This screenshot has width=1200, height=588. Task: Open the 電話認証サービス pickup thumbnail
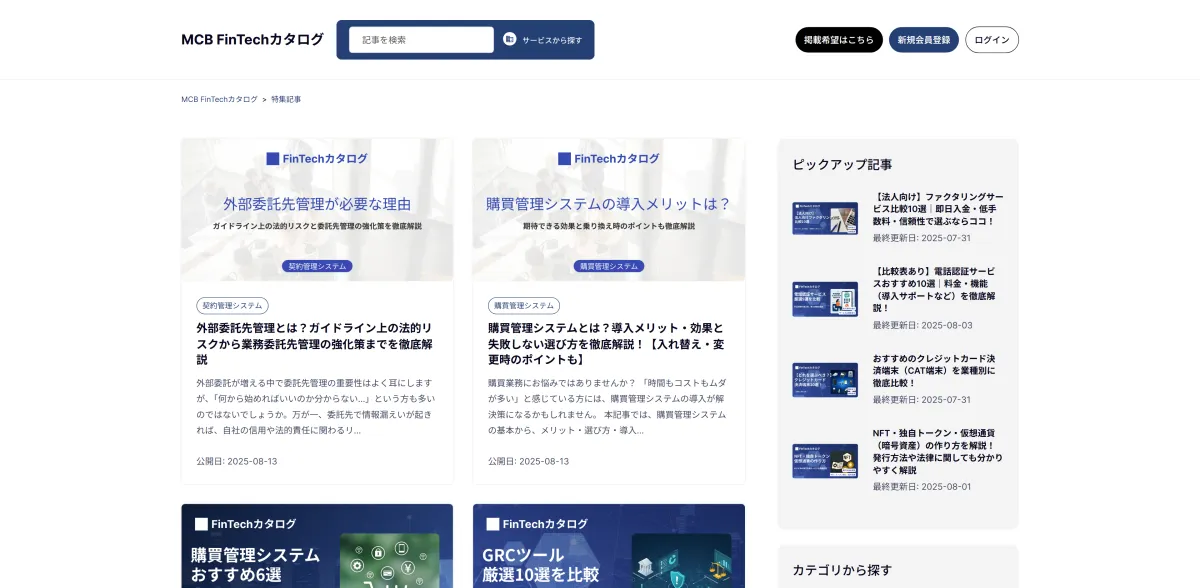(x=825, y=299)
